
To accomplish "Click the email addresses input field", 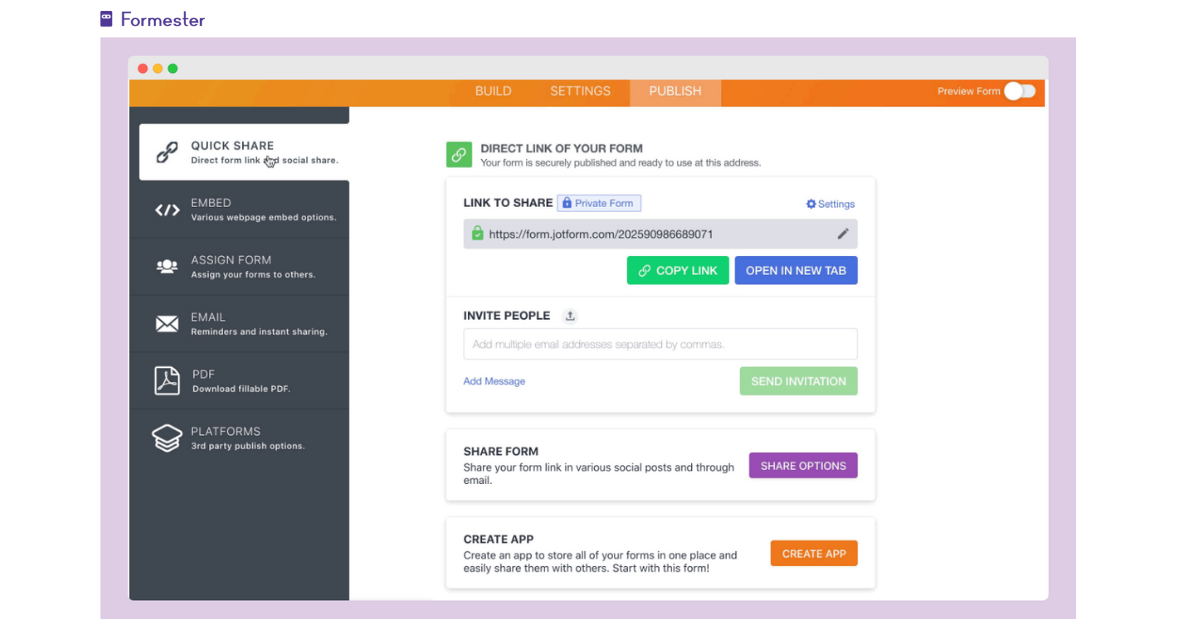I will (x=660, y=343).
